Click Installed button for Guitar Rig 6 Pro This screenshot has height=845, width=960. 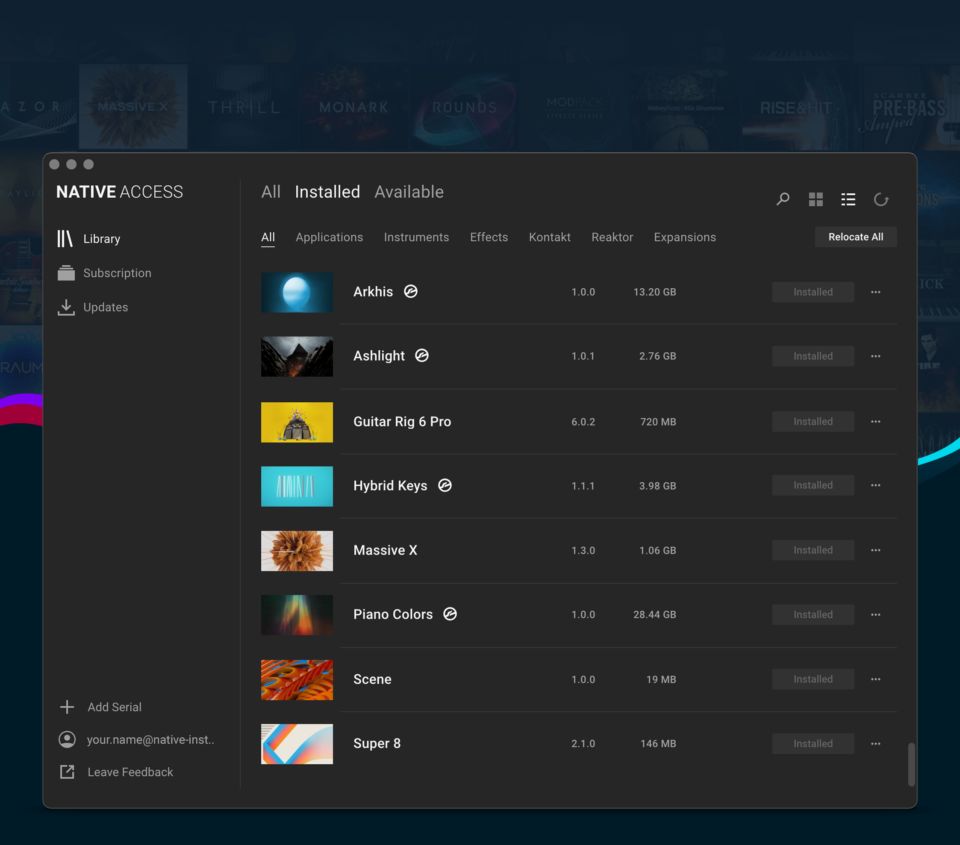pyautogui.click(x=812, y=422)
